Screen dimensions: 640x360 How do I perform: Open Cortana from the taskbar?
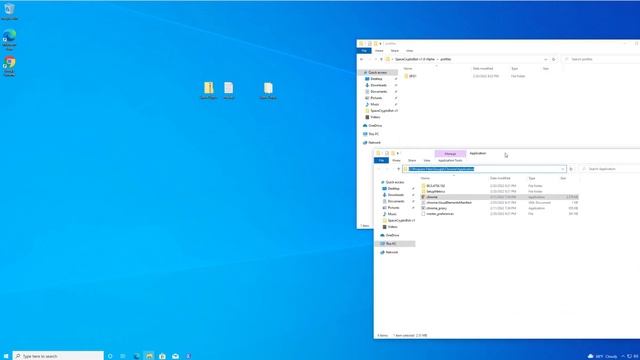click(110, 356)
